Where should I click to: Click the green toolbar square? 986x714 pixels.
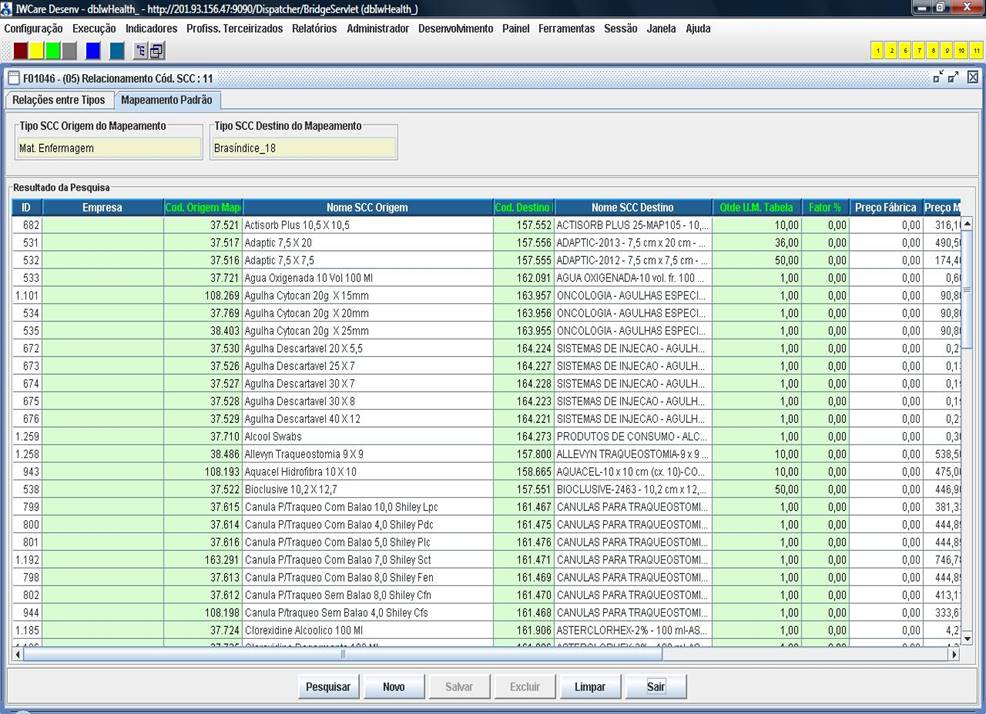(53, 51)
